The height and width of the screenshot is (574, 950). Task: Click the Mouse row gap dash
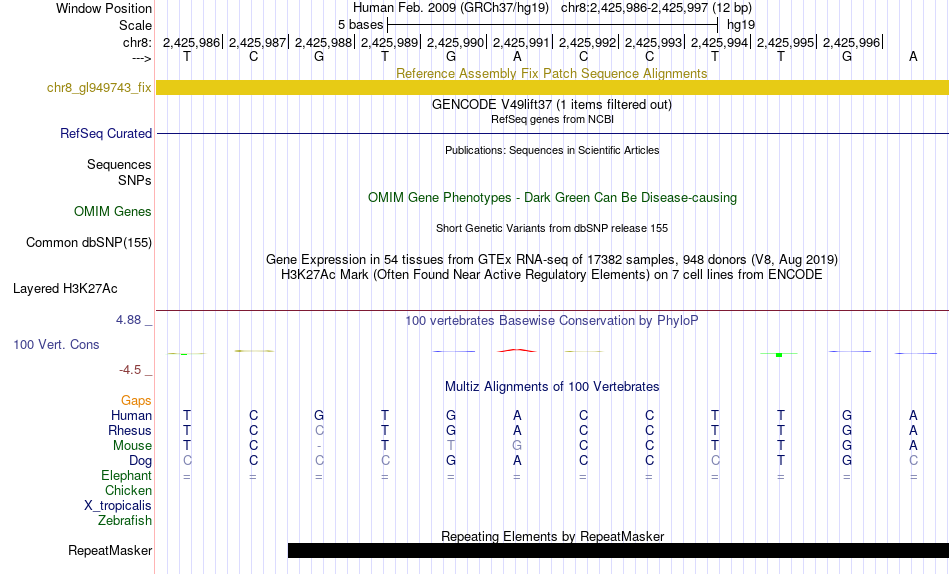click(x=319, y=446)
